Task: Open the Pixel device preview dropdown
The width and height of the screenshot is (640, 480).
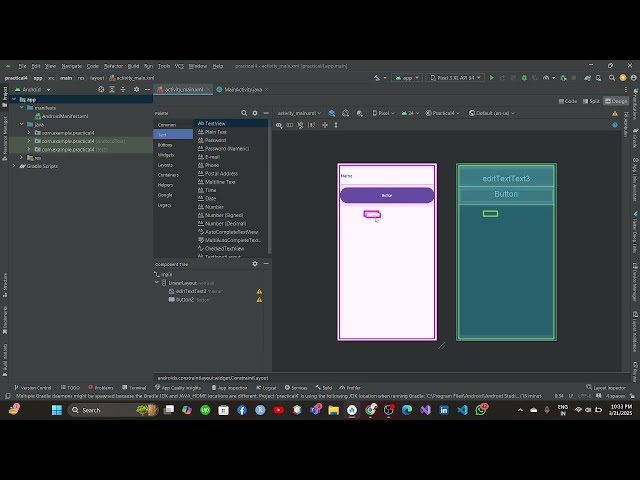Action: click(383, 113)
